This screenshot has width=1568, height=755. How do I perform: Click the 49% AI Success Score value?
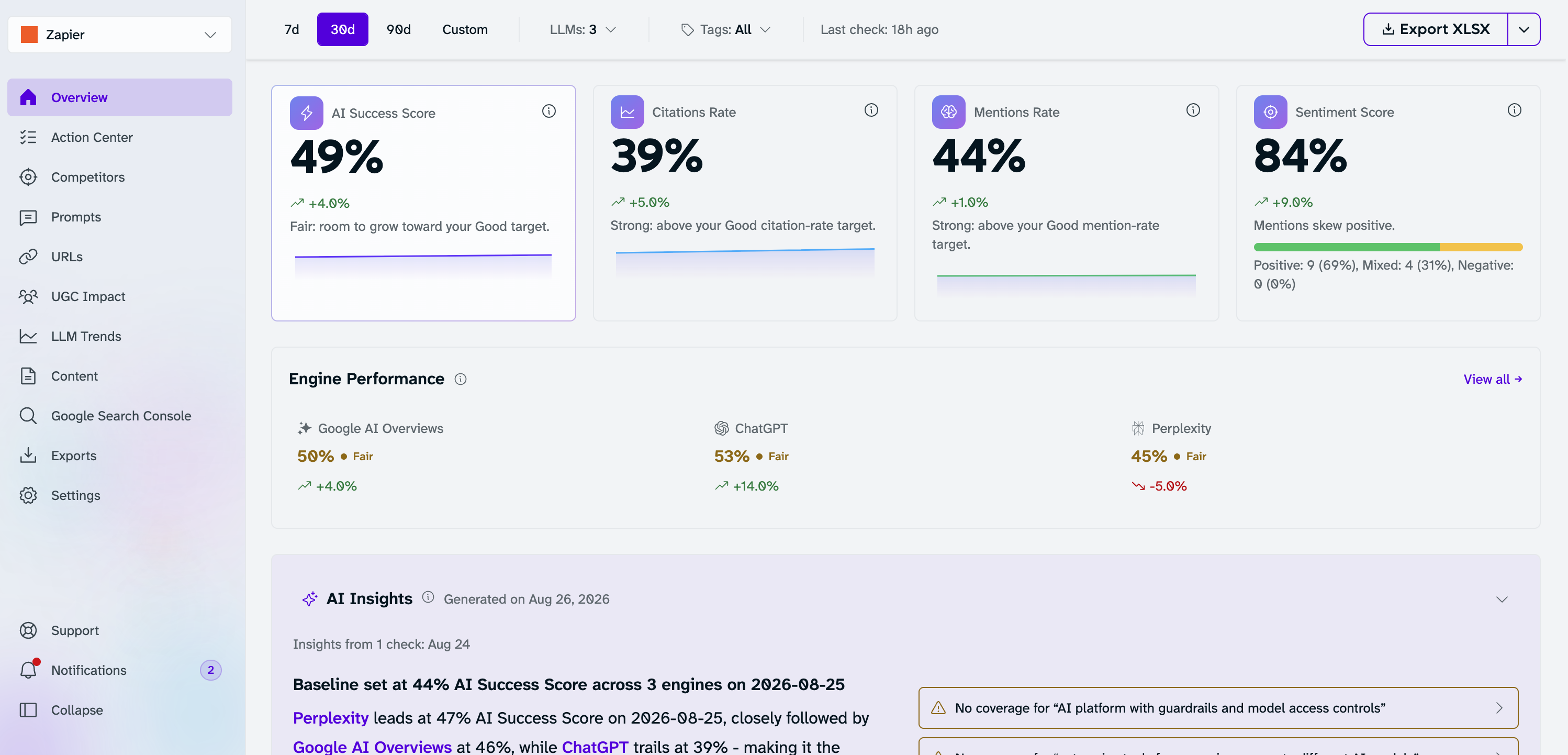(x=337, y=157)
